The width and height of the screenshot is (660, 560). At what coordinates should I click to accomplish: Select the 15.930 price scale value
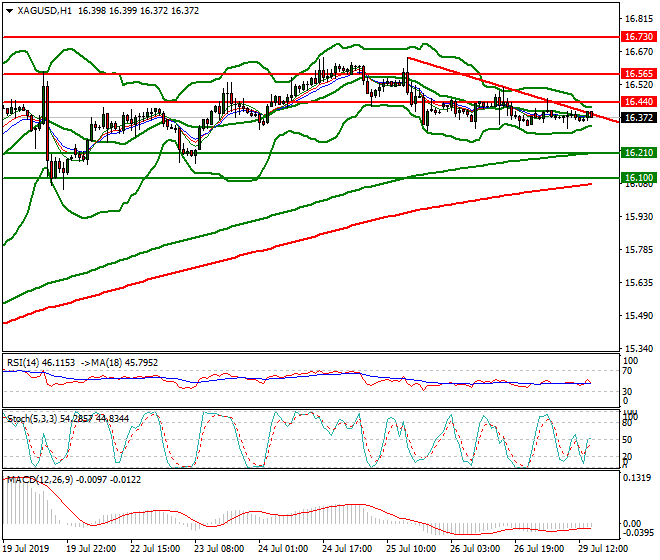coord(639,216)
